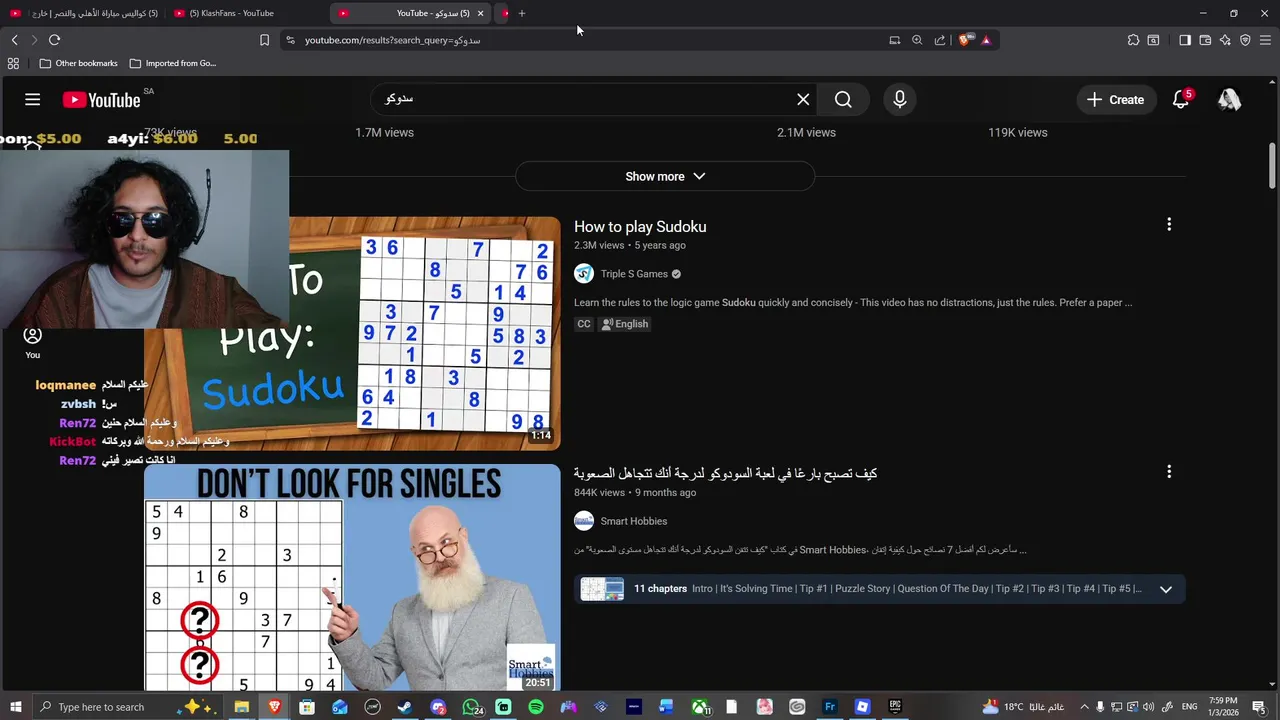Open the YouTube hamburger guide menu
This screenshot has height=720, width=1280.
[x=33, y=99]
